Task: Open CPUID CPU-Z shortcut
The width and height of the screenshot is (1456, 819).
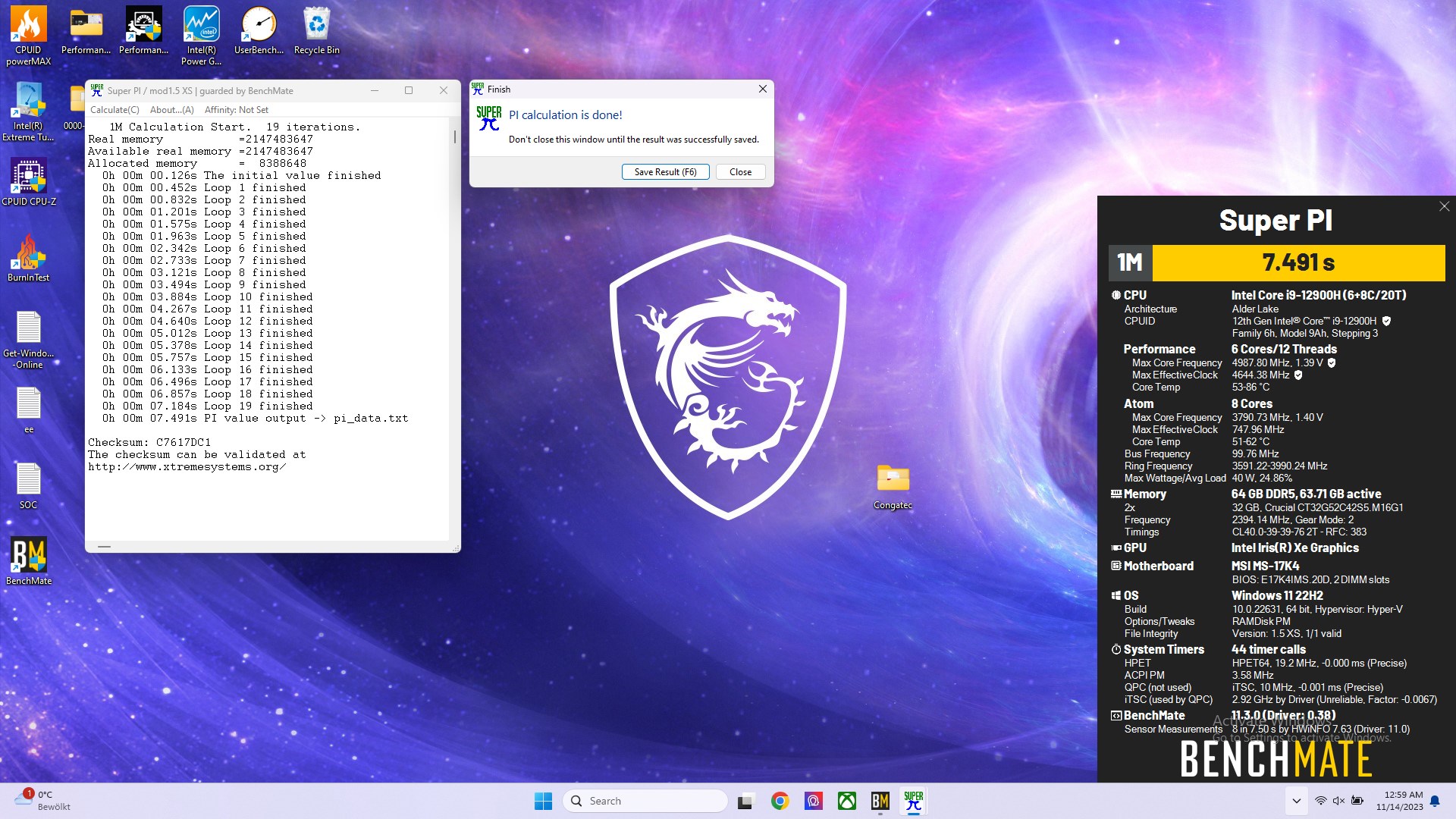Action: coord(28,182)
